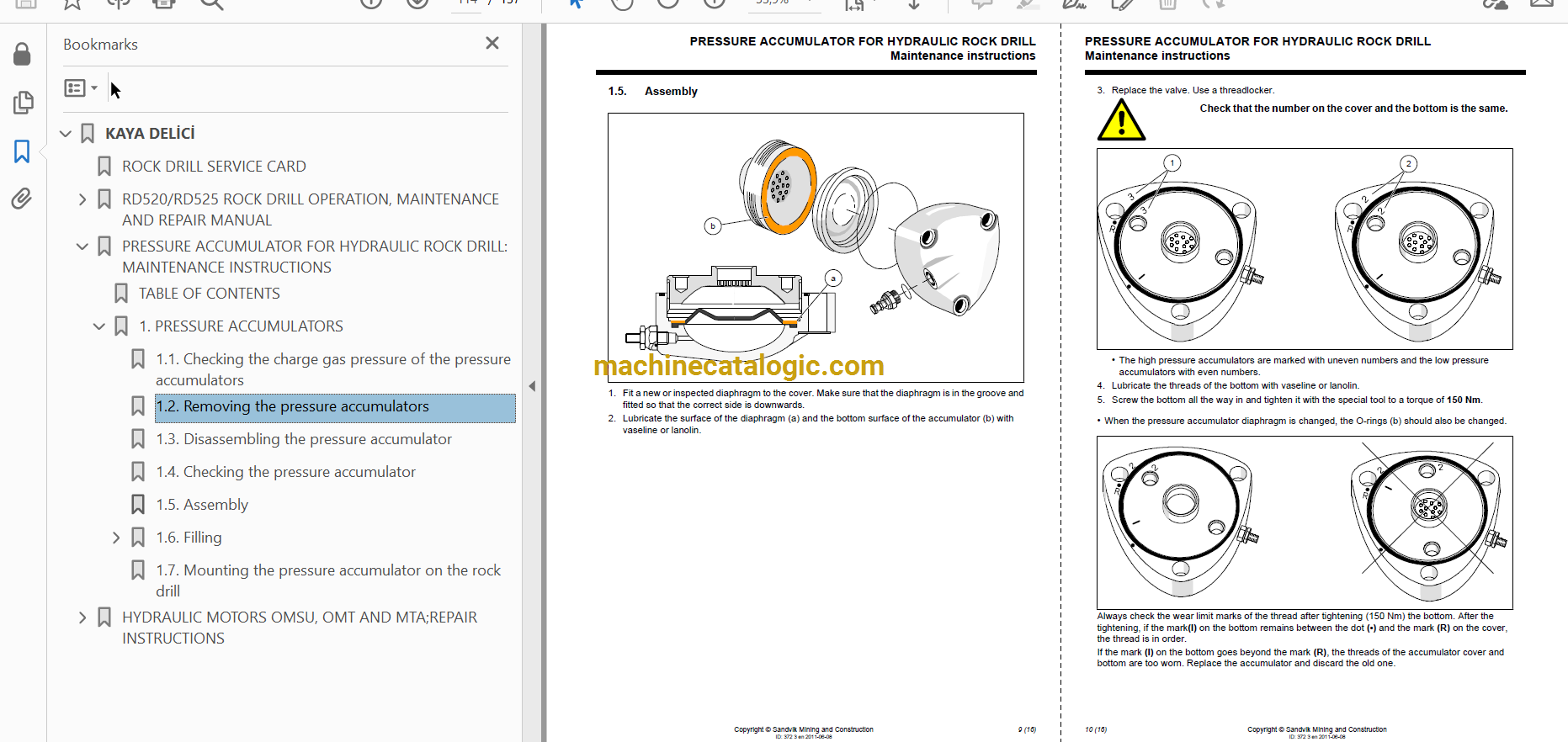Viewport: 1568px width, 742px height.
Task: Click the search magnifier icon in toolbar
Action: (211, 4)
